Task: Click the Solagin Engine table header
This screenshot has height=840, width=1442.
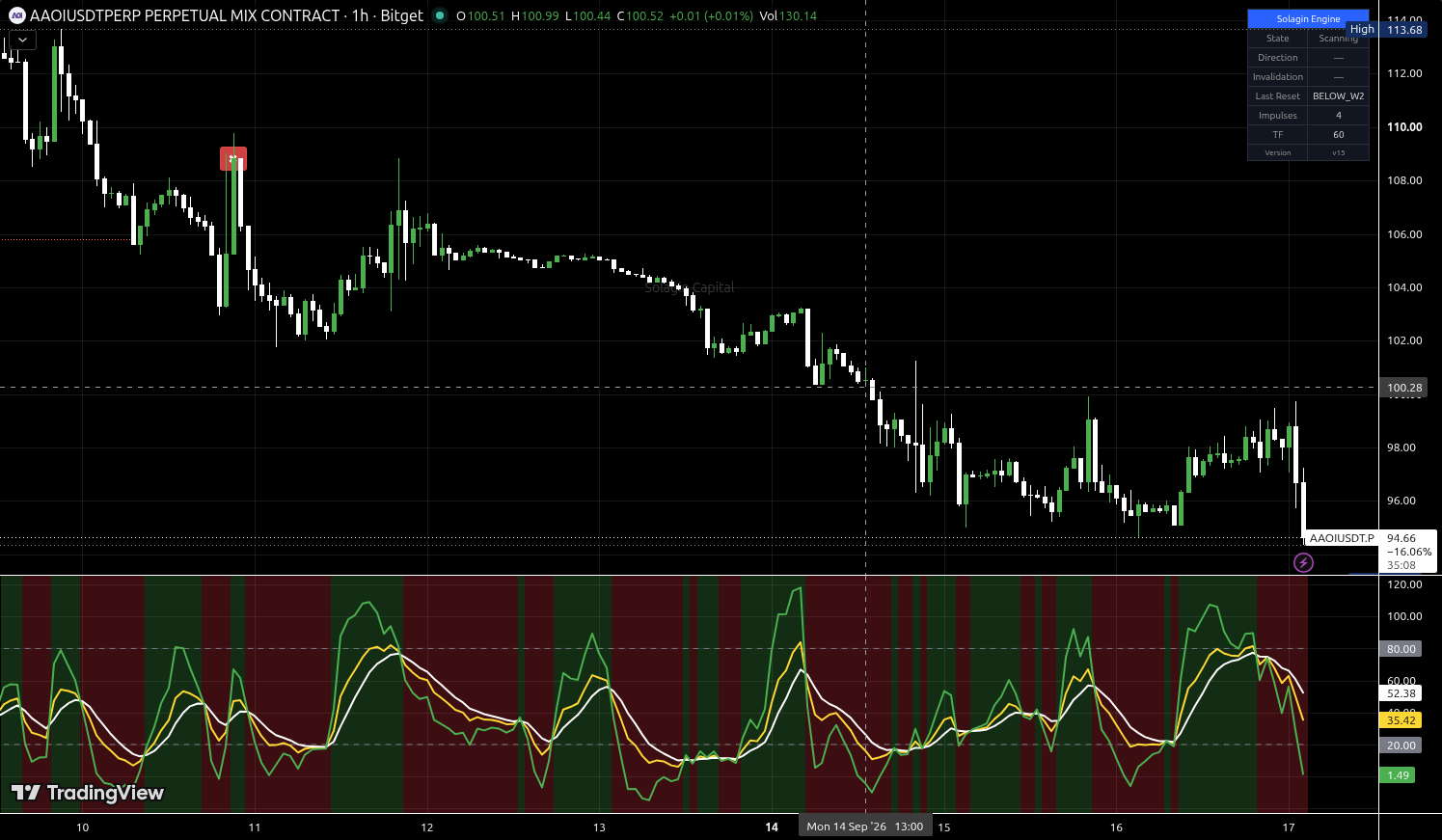Action: point(1308,19)
